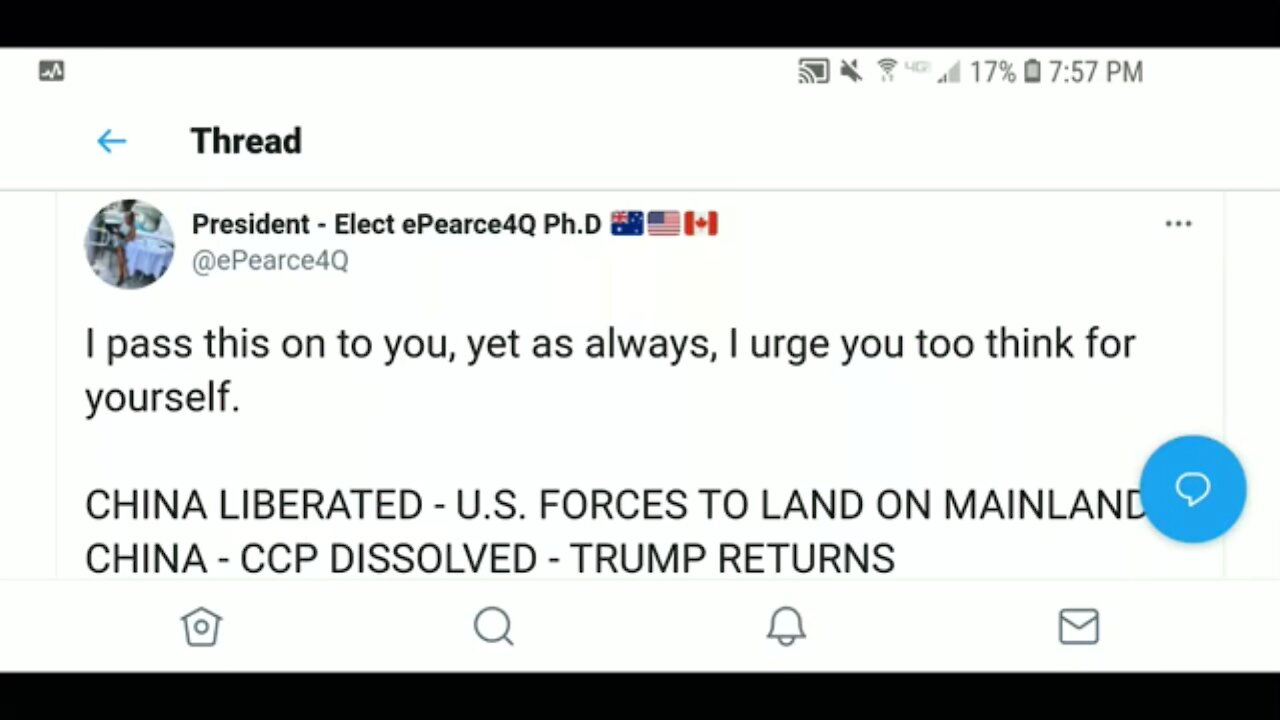
Task: Tap the blue floating reply bubble button
Action: [1192, 489]
